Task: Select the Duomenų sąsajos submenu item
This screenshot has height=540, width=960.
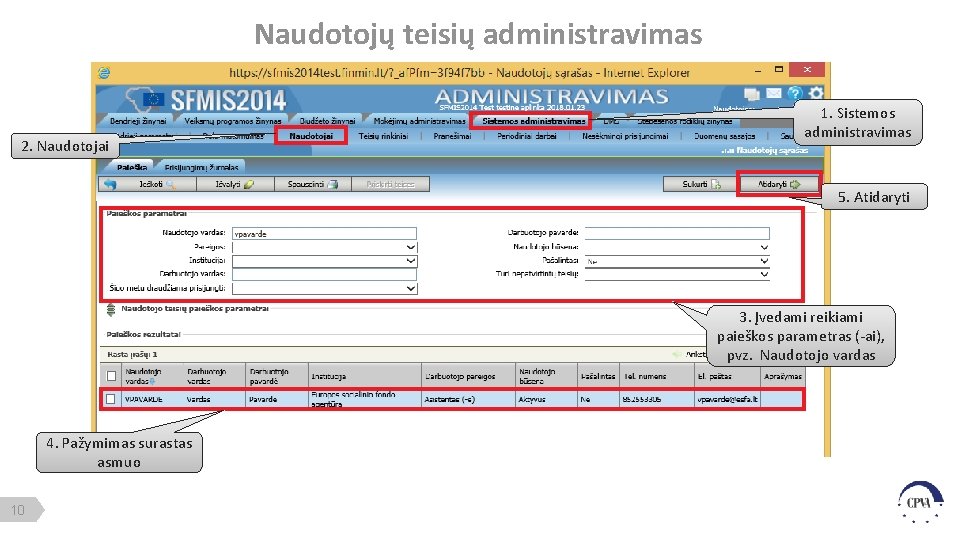Action: (x=724, y=136)
